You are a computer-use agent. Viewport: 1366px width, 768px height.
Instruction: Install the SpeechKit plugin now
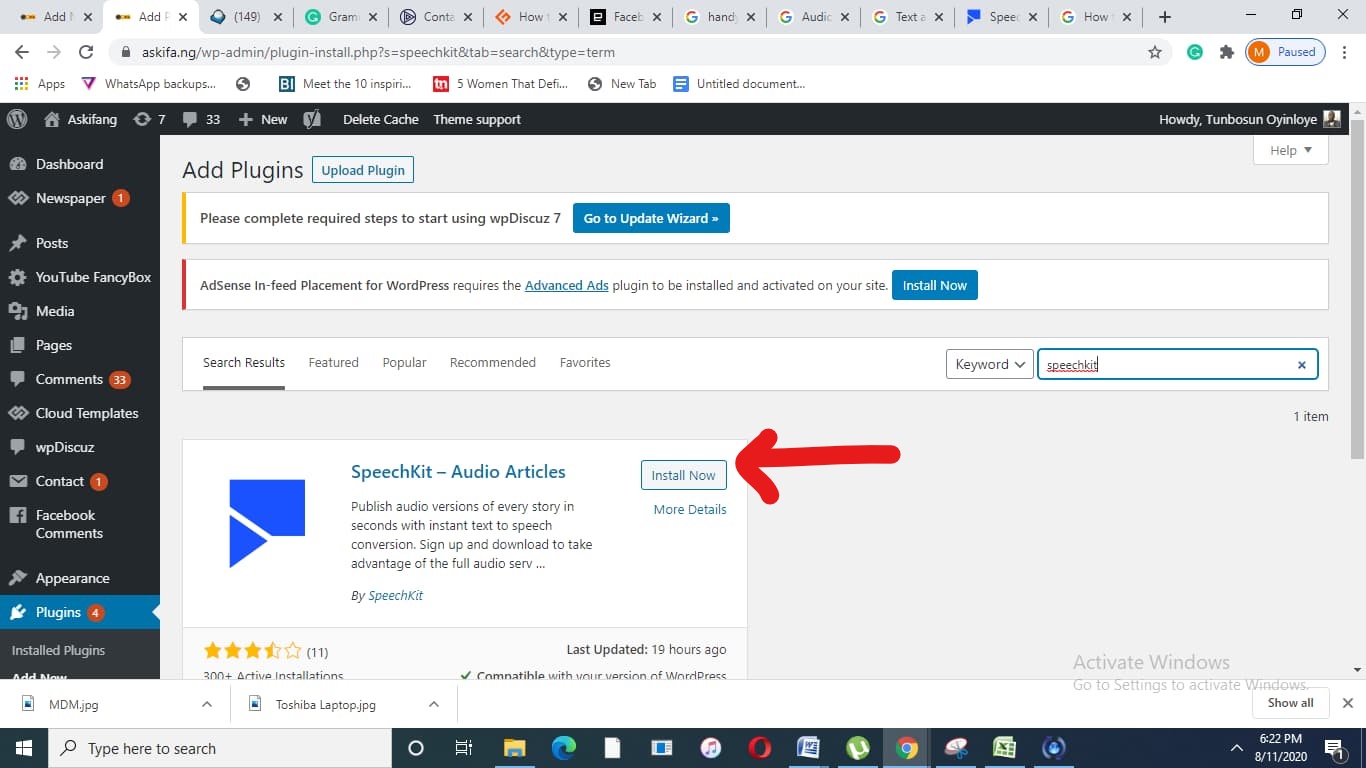tap(683, 475)
